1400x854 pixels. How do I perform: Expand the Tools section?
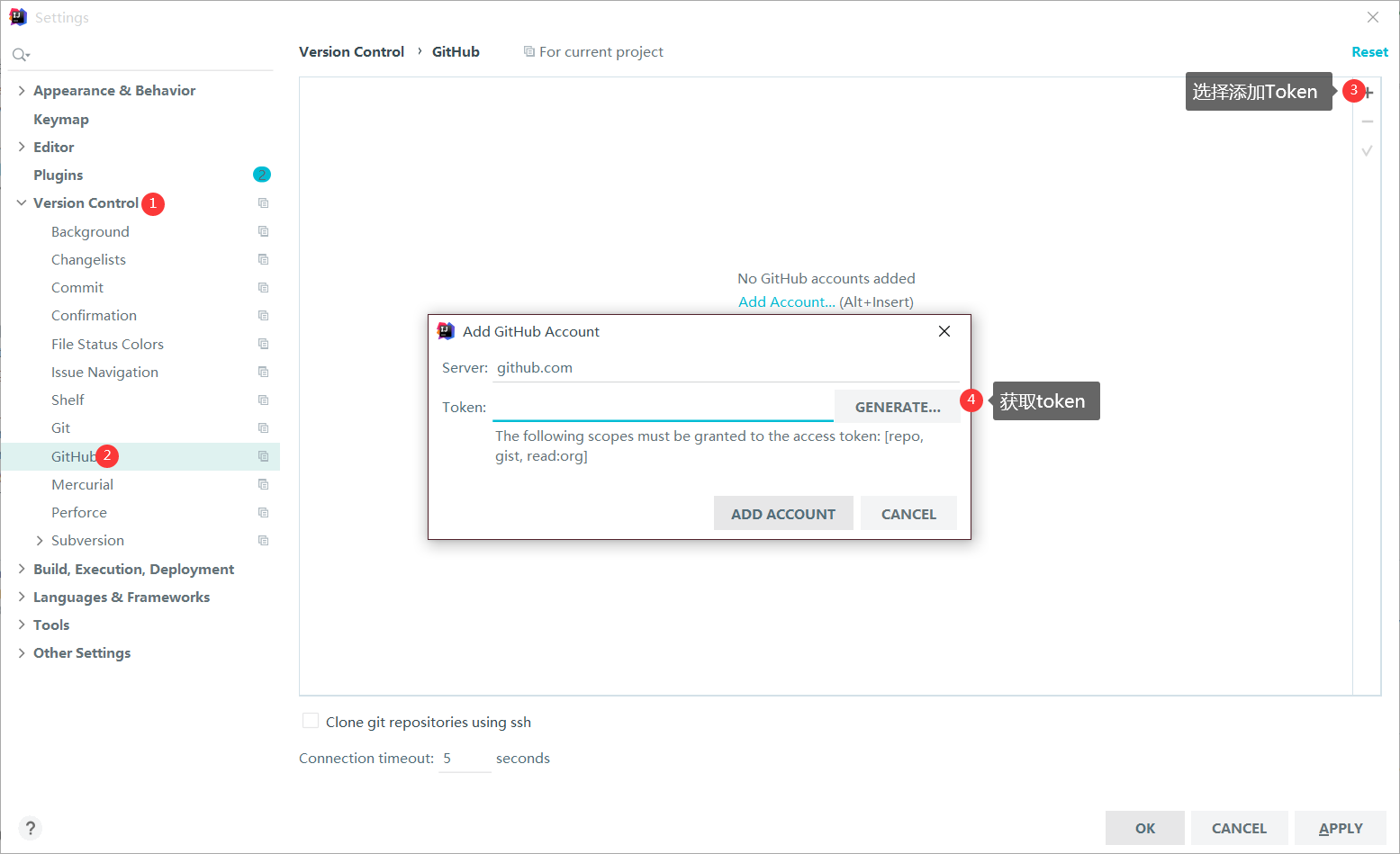click(x=22, y=625)
